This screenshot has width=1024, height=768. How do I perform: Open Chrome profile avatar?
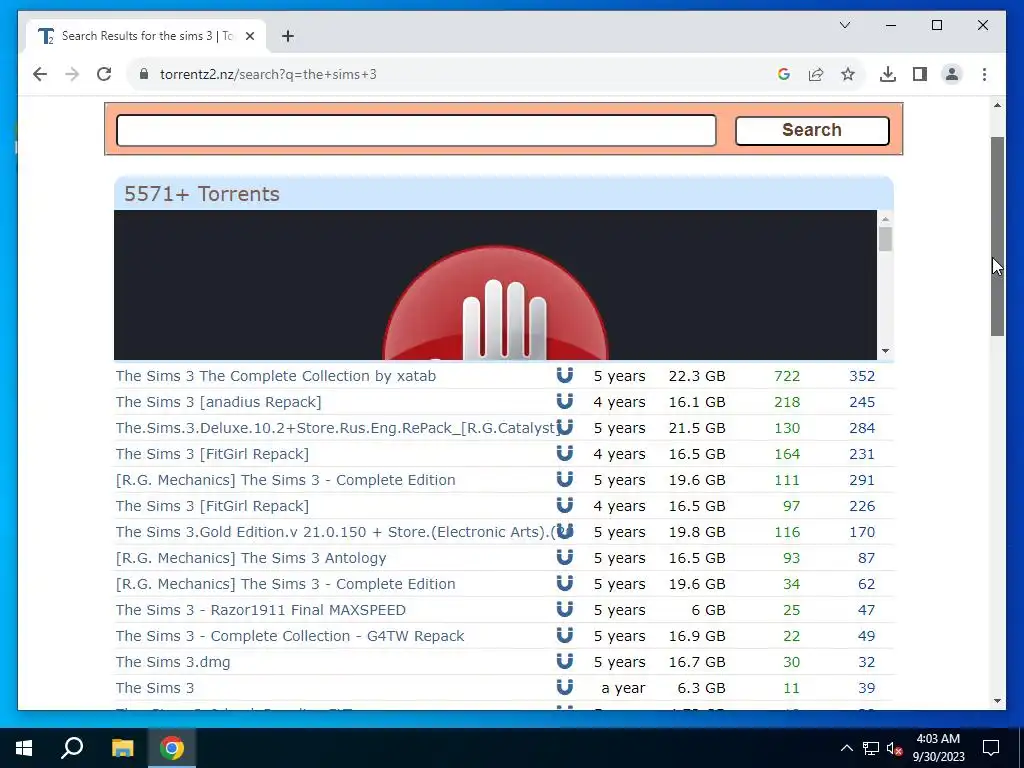(x=952, y=74)
